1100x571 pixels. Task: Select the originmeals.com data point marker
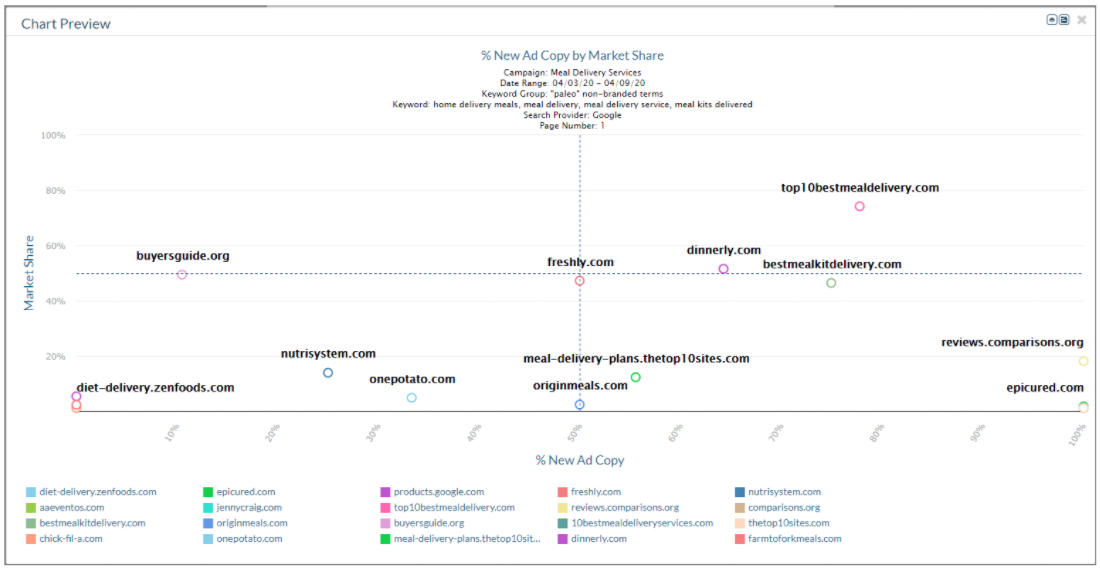click(x=579, y=405)
